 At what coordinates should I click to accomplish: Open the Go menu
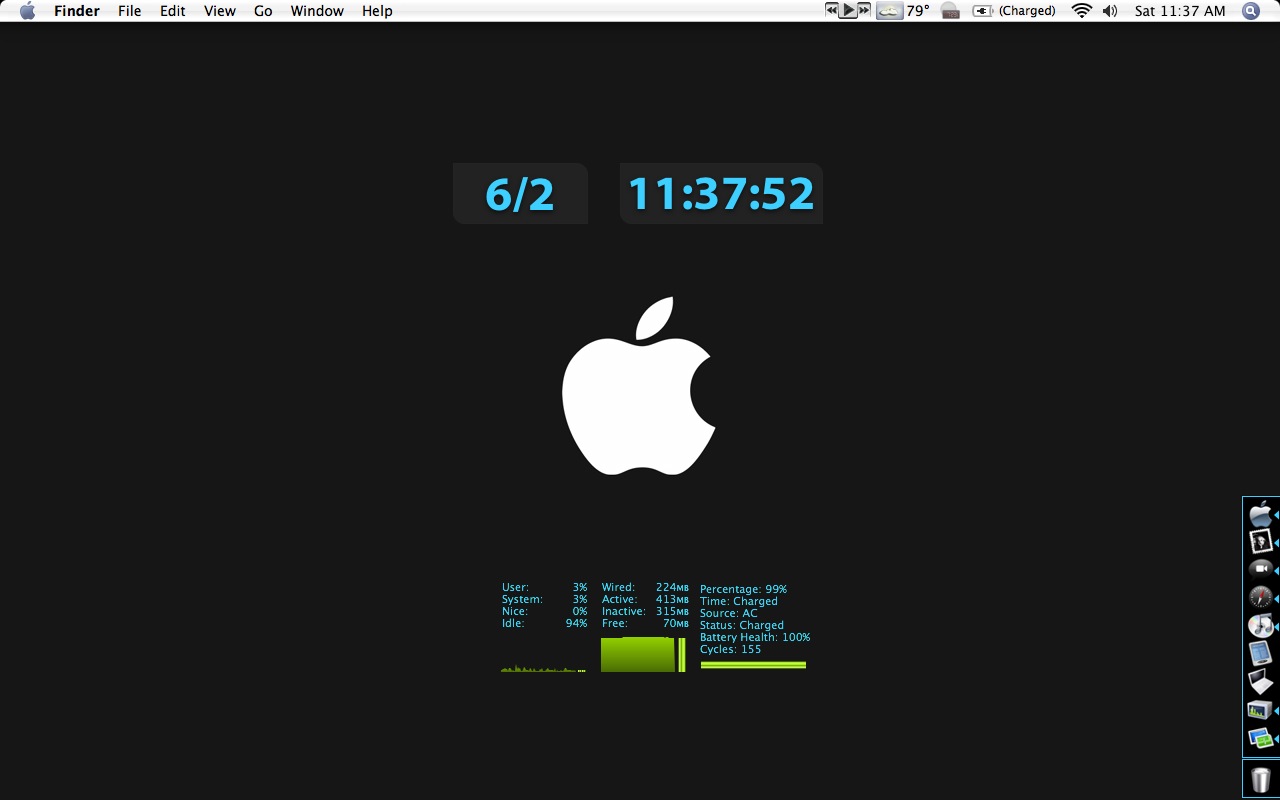click(x=263, y=11)
